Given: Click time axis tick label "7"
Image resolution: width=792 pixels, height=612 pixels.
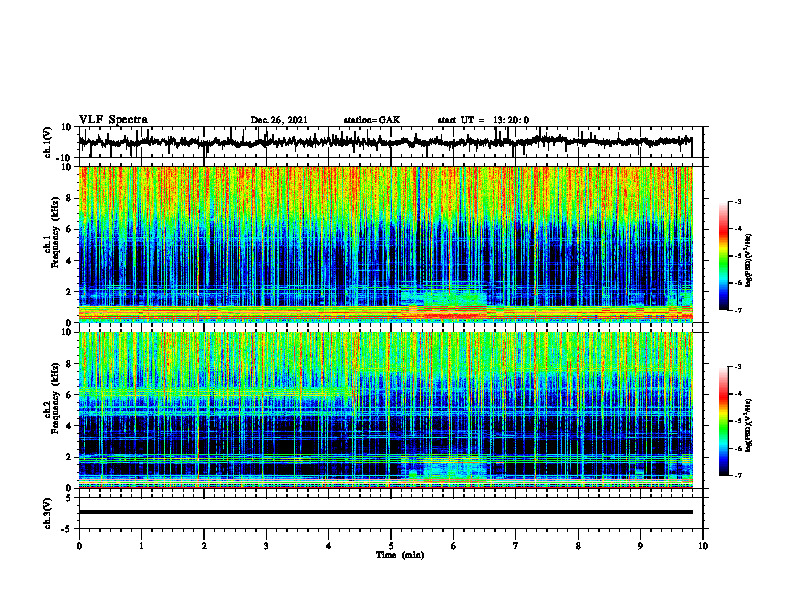Looking at the screenshot, I should [516, 546].
